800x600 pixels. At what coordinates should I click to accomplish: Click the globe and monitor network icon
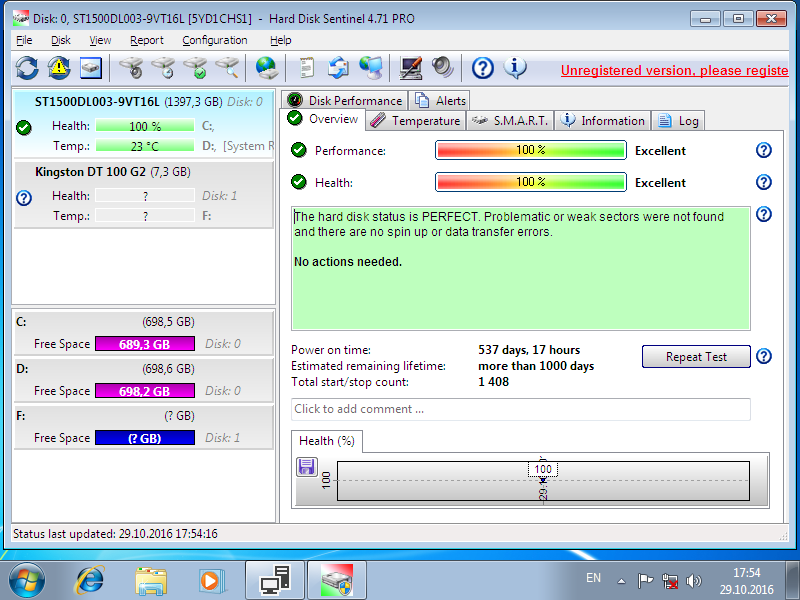point(370,68)
